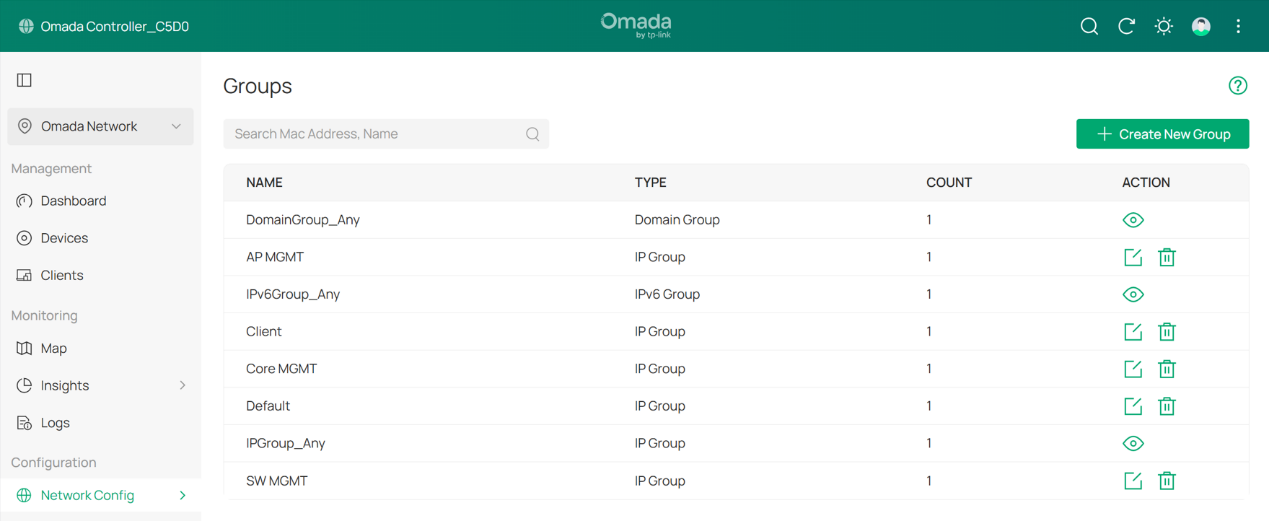The width and height of the screenshot is (1269, 521).
Task: View the IPv6Group_Any group details
Action: pos(1133,295)
